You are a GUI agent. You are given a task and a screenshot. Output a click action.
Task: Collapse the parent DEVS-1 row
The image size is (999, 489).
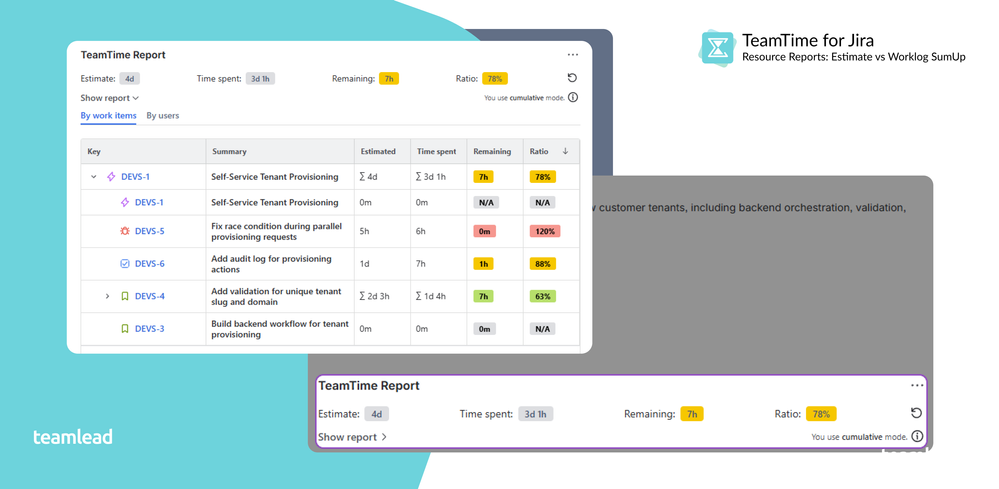pos(94,177)
